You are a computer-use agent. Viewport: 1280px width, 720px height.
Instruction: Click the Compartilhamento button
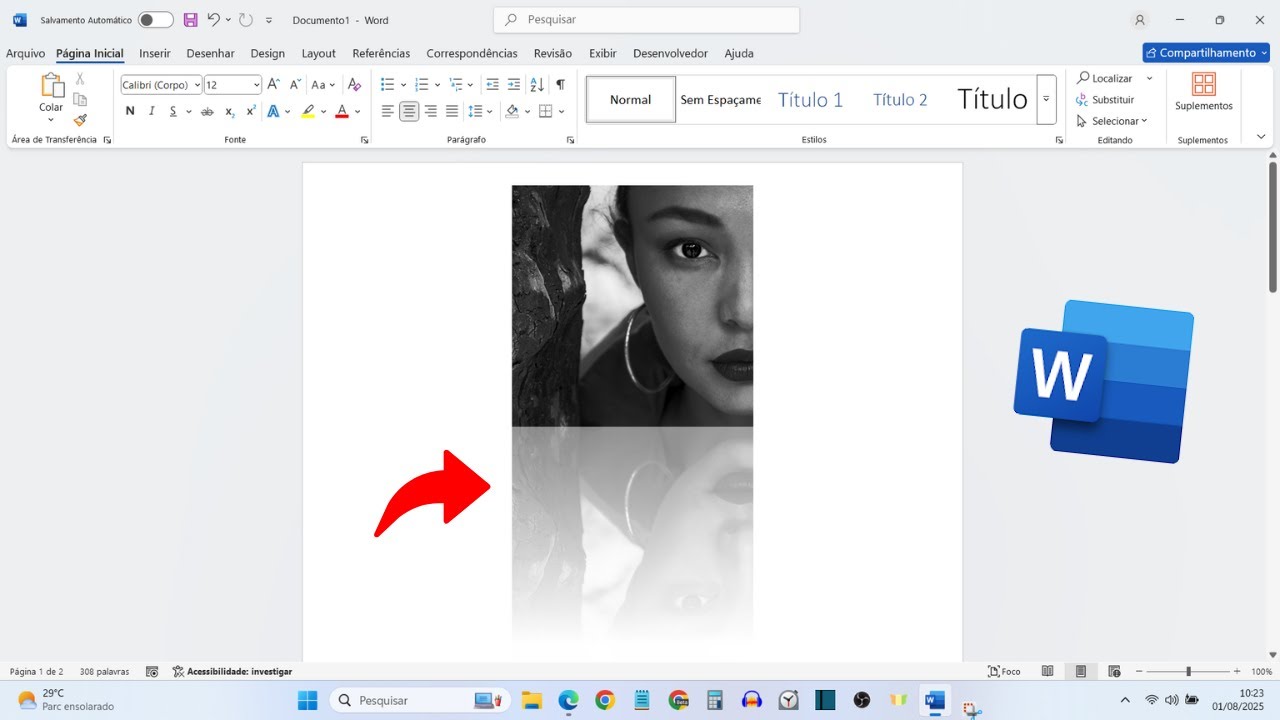(x=1206, y=53)
